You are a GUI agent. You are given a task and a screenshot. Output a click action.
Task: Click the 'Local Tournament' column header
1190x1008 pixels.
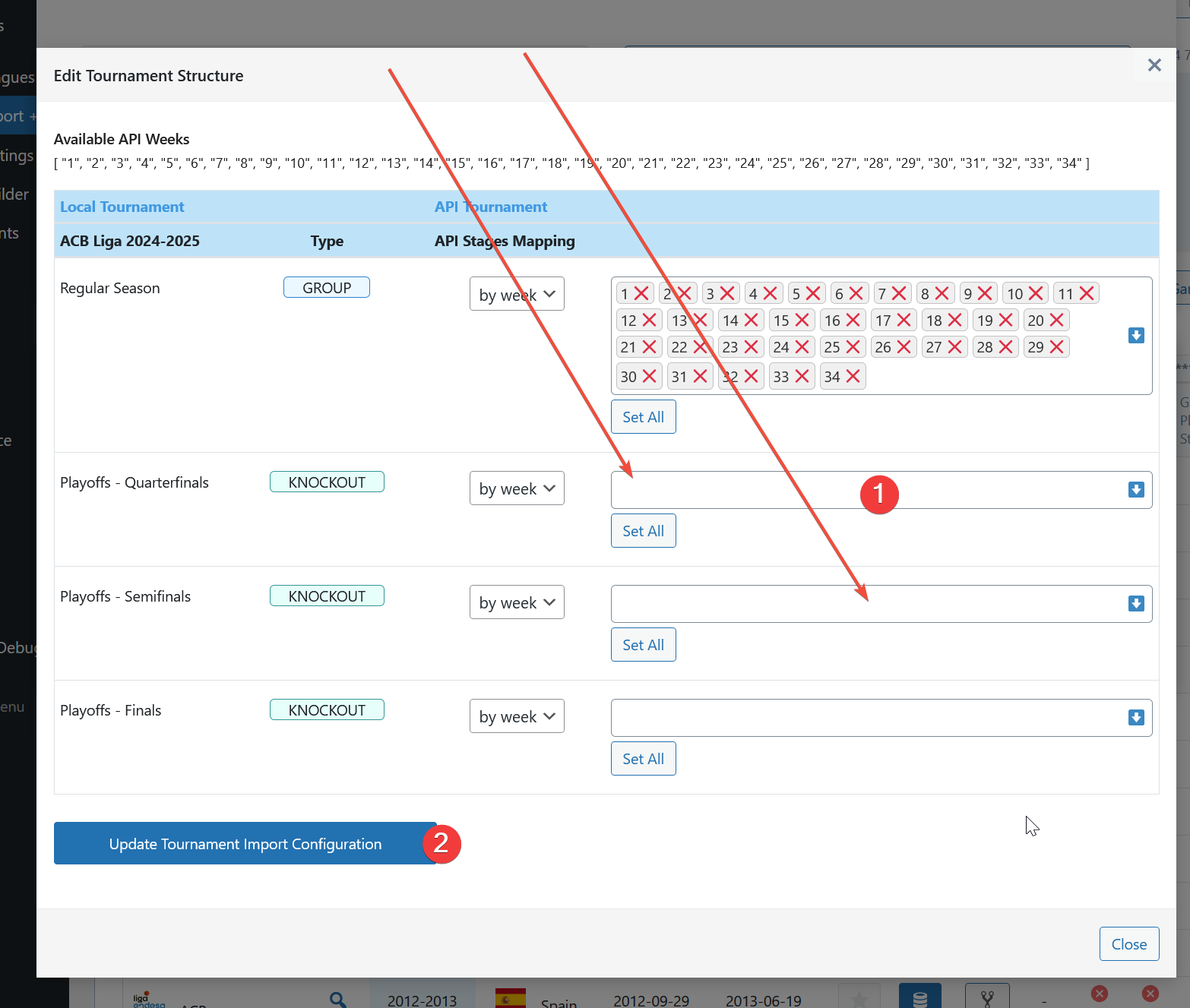(122, 207)
